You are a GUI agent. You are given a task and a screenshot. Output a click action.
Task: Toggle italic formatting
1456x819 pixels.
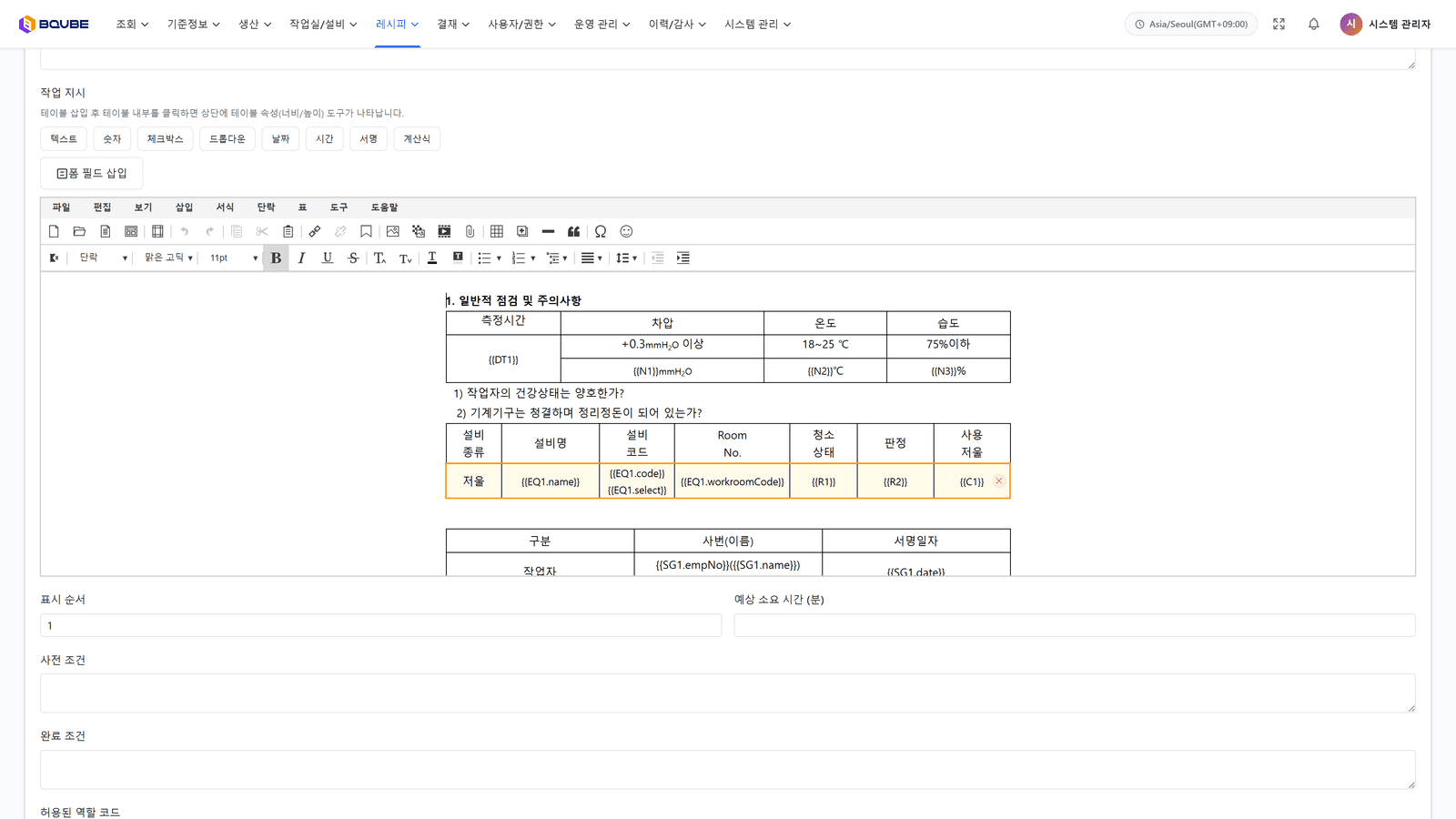(x=301, y=258)
